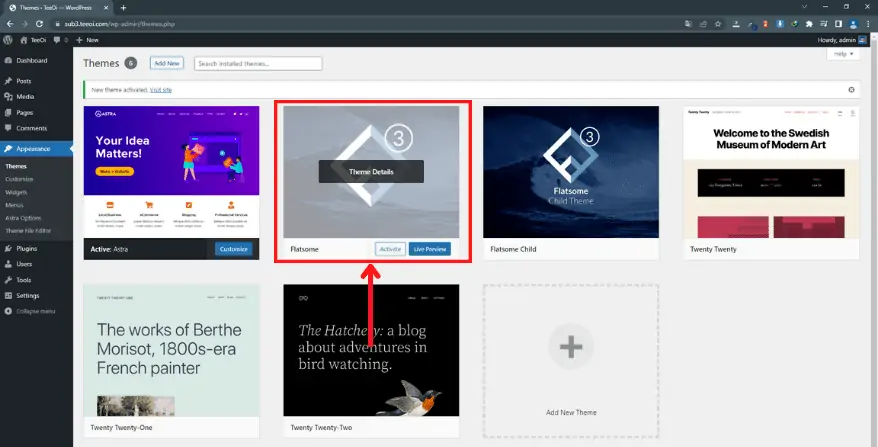The image size is (878, 447).
Task: Click the green circular extension icon
Action: coord(795,24)
